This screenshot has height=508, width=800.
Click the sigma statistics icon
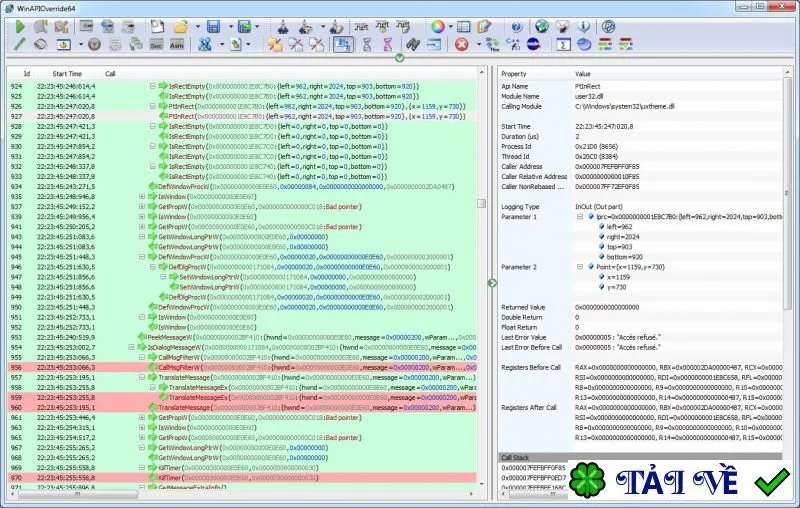pos(563,45)
